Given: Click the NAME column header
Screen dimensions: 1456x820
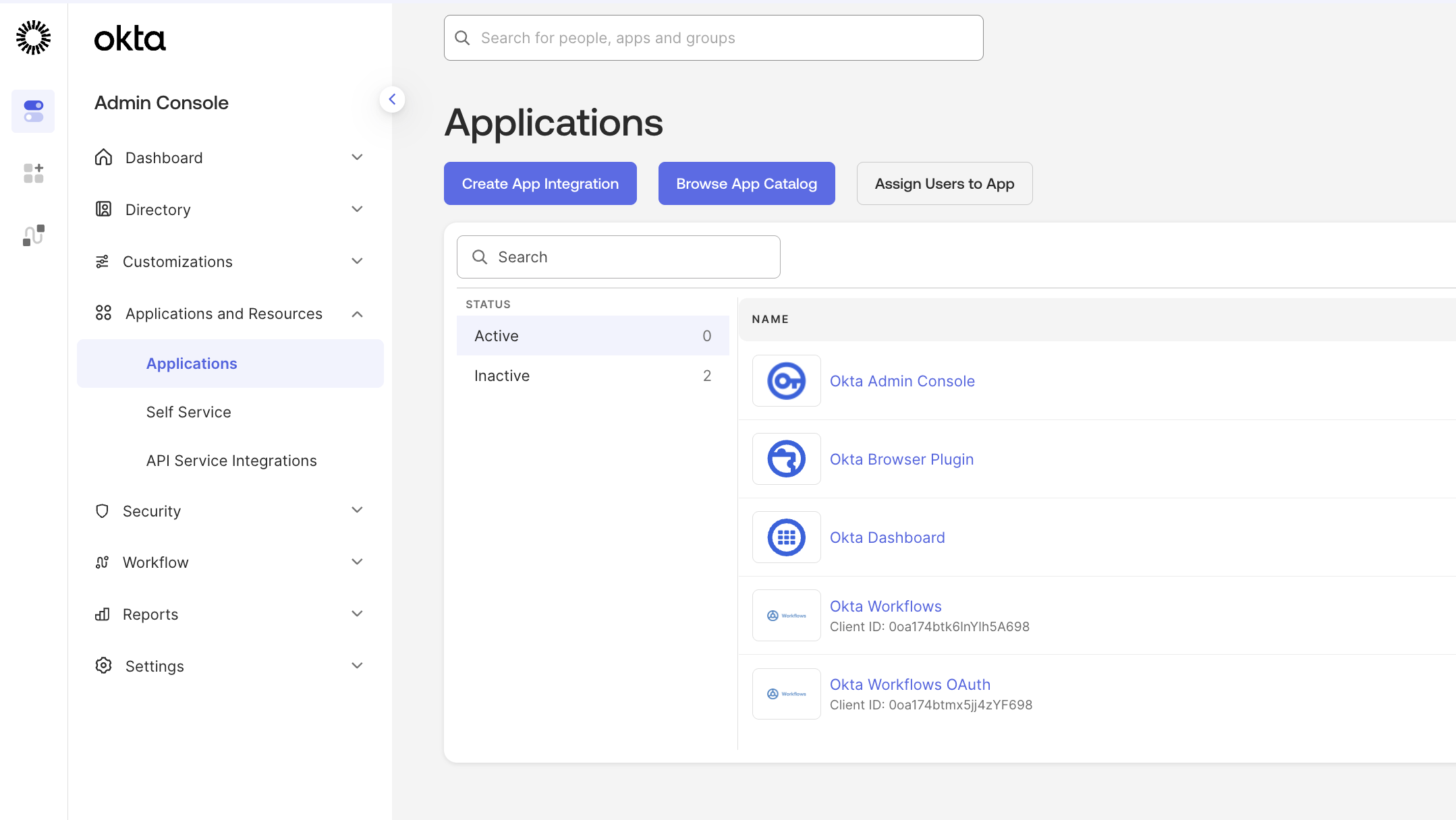Looking at the screenshot, I should tap(771, 319).
